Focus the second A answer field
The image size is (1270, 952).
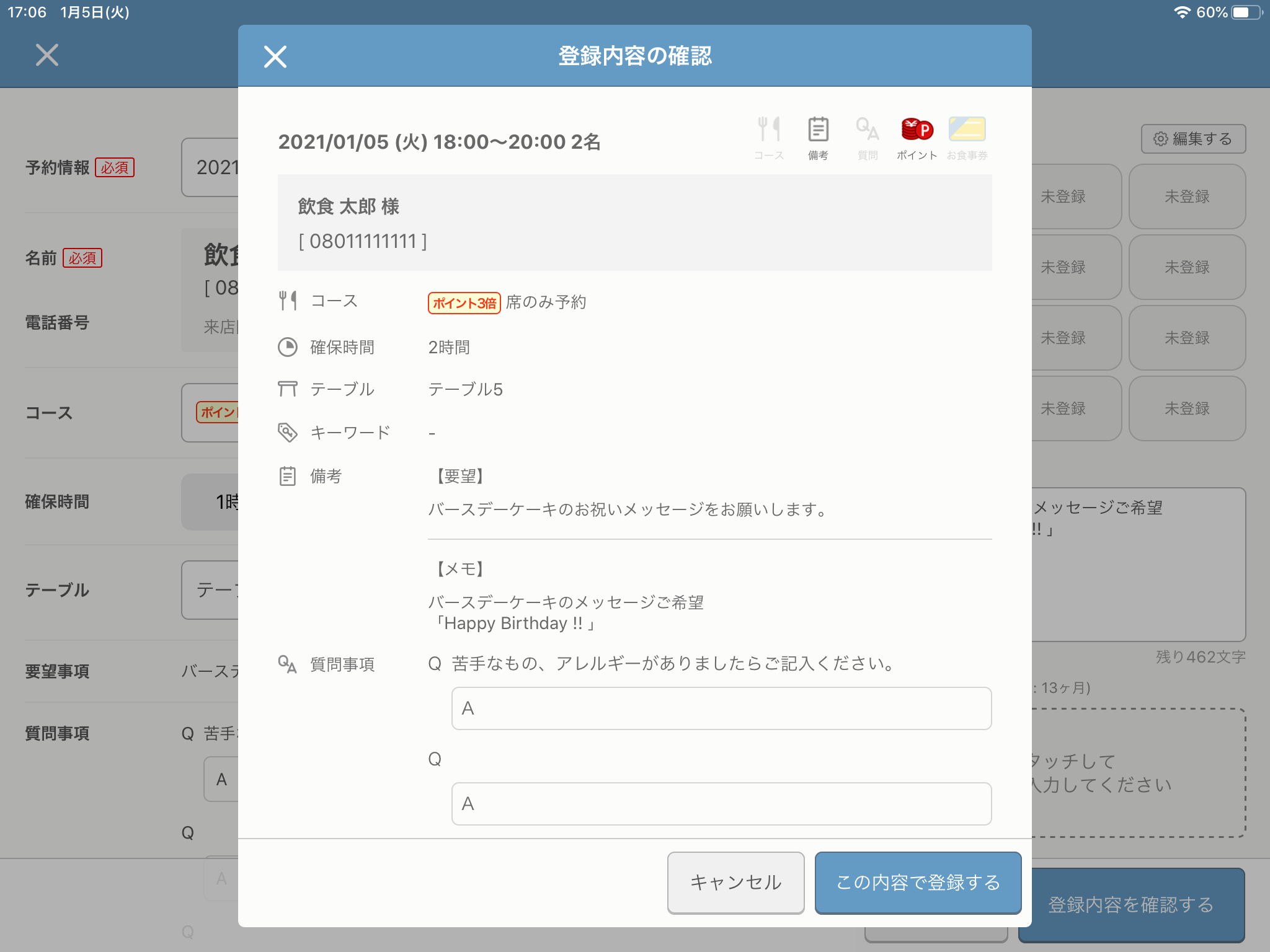coord(721,804)
